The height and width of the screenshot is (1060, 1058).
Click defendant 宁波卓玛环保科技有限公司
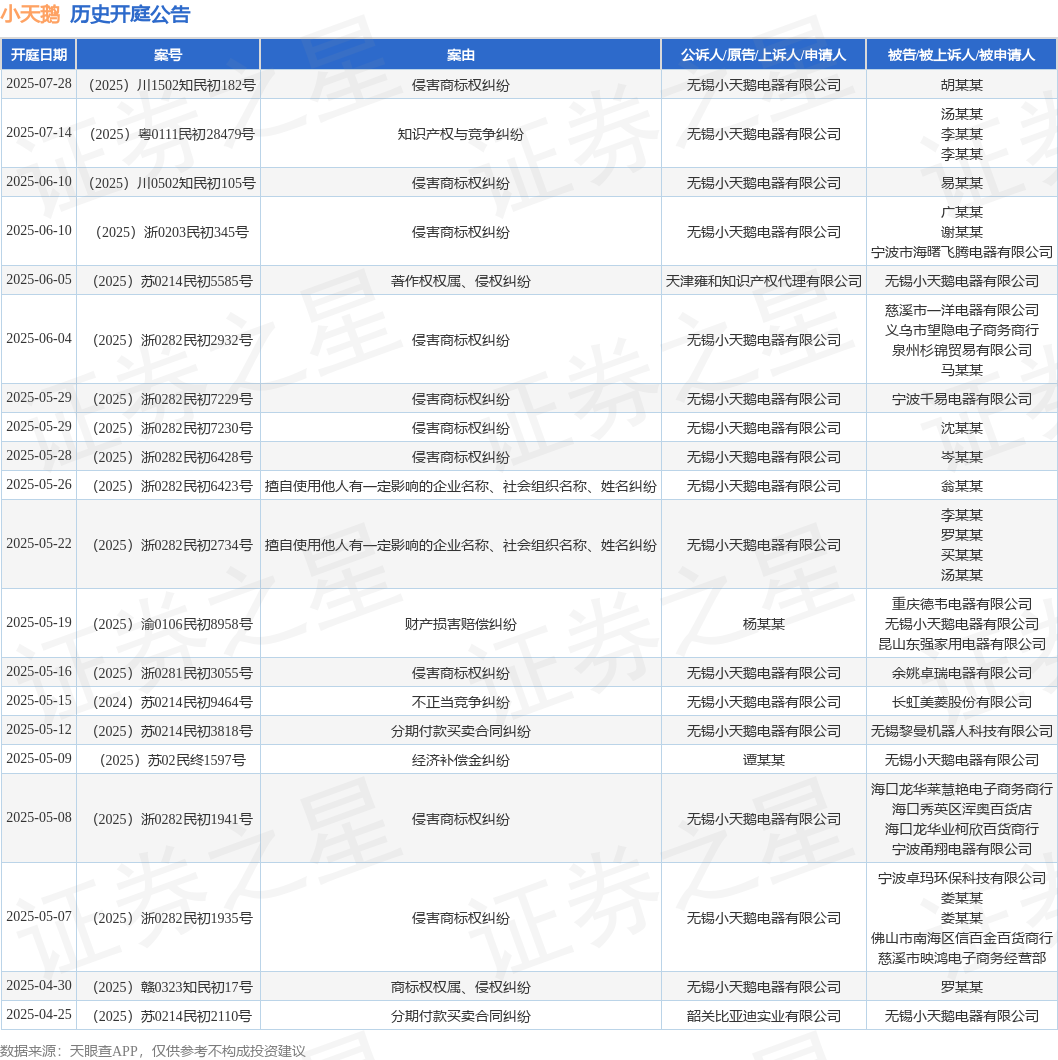click(x=961, y=878)
